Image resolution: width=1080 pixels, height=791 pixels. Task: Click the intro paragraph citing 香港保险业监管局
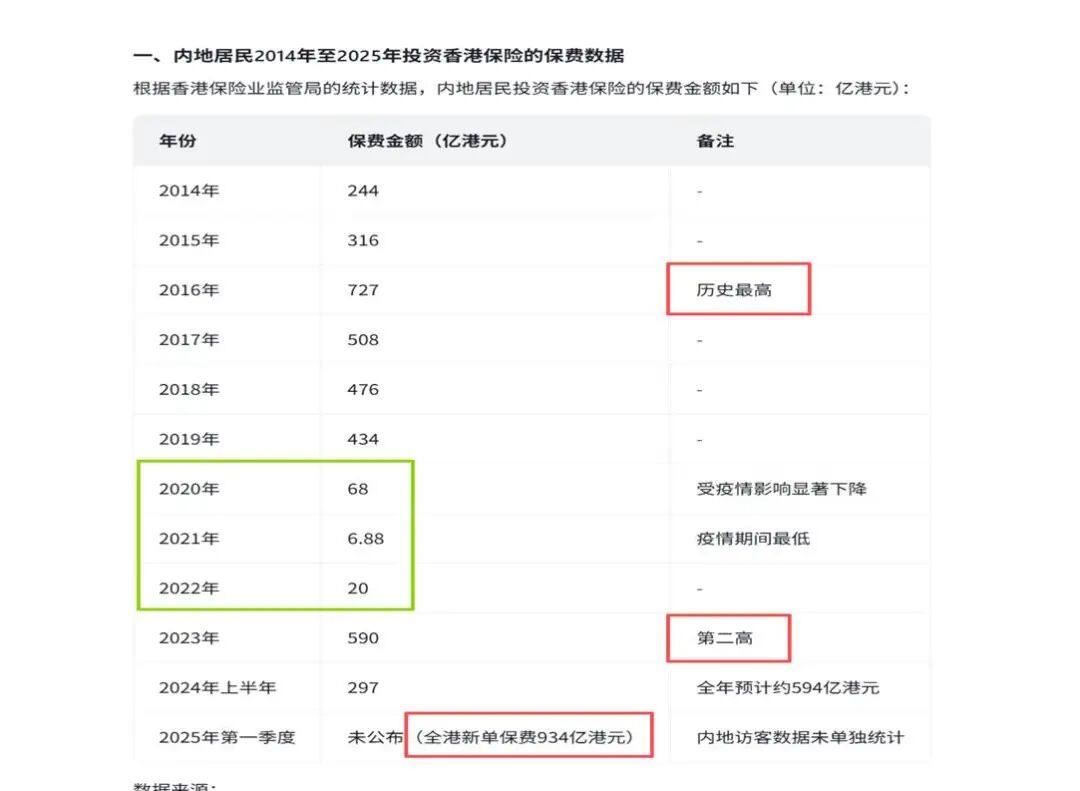coord(521,88)
